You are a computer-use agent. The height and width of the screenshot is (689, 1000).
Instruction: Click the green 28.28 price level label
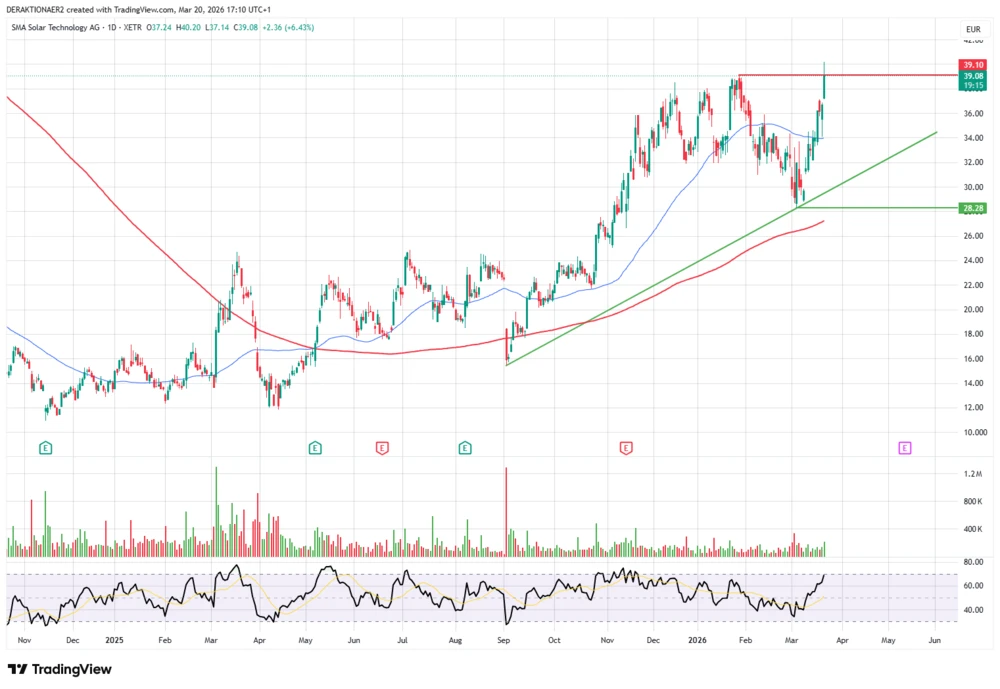coord(971,209)
